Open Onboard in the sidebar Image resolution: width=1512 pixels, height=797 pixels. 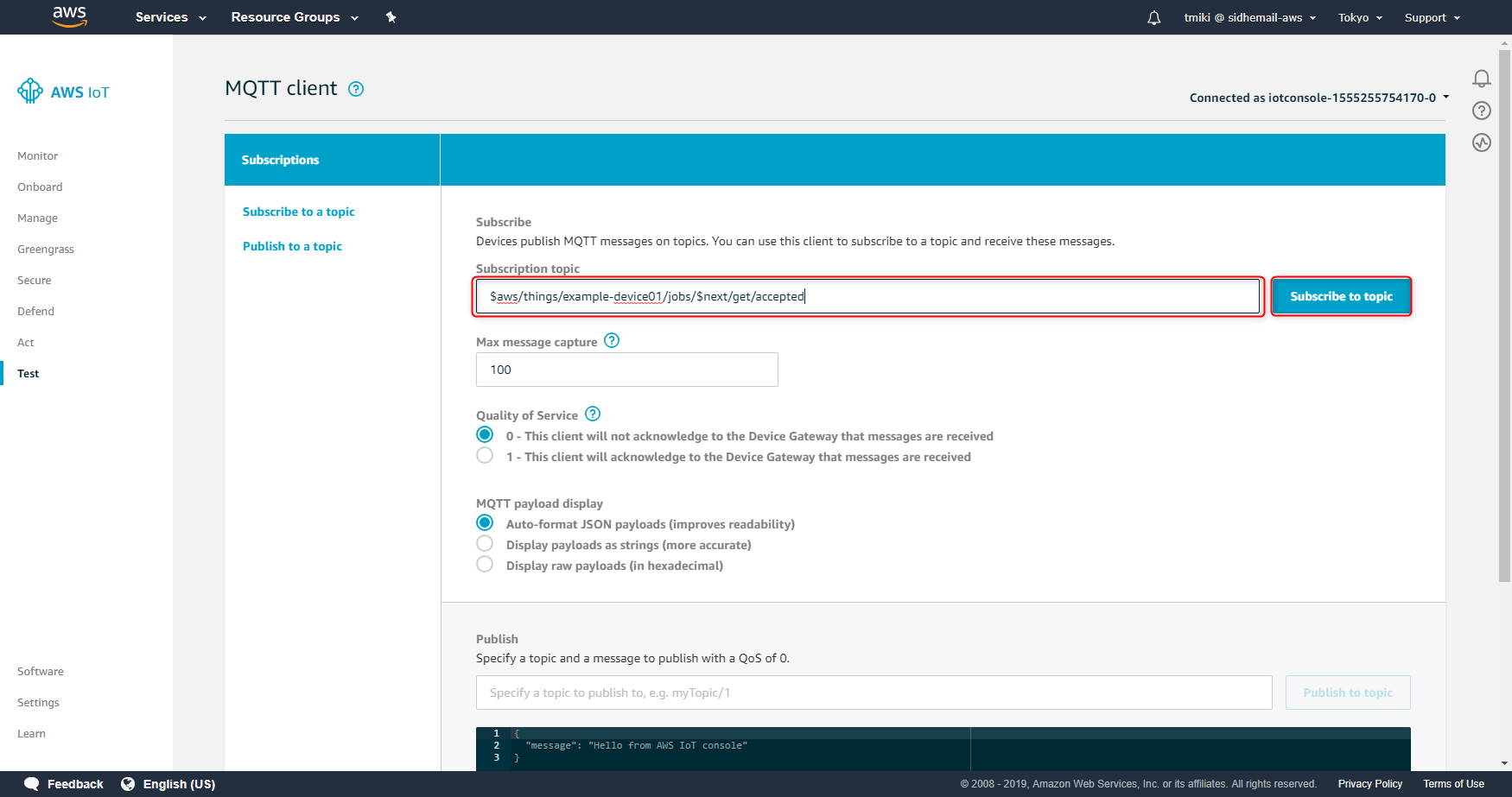click(x=40, y=187)
